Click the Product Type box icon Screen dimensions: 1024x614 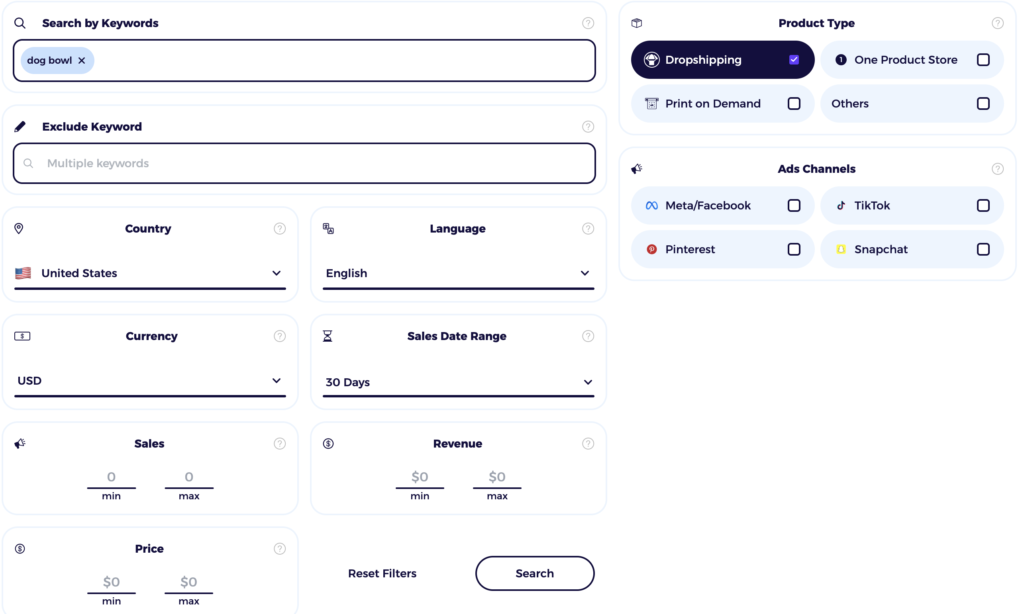pos(637,22)
